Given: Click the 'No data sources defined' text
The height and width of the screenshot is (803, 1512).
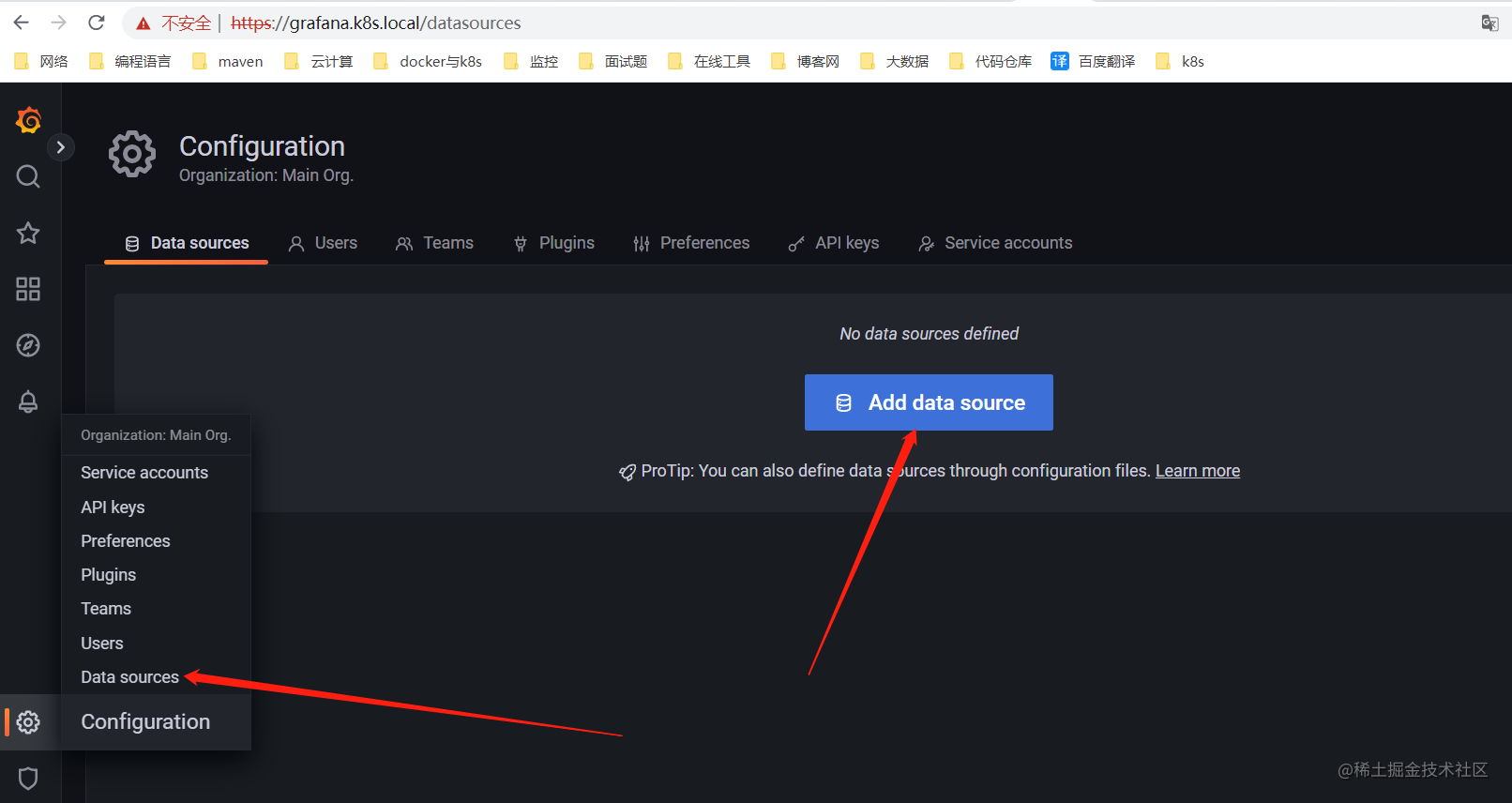Looking at the screenshot, I should tap(929, 334).
